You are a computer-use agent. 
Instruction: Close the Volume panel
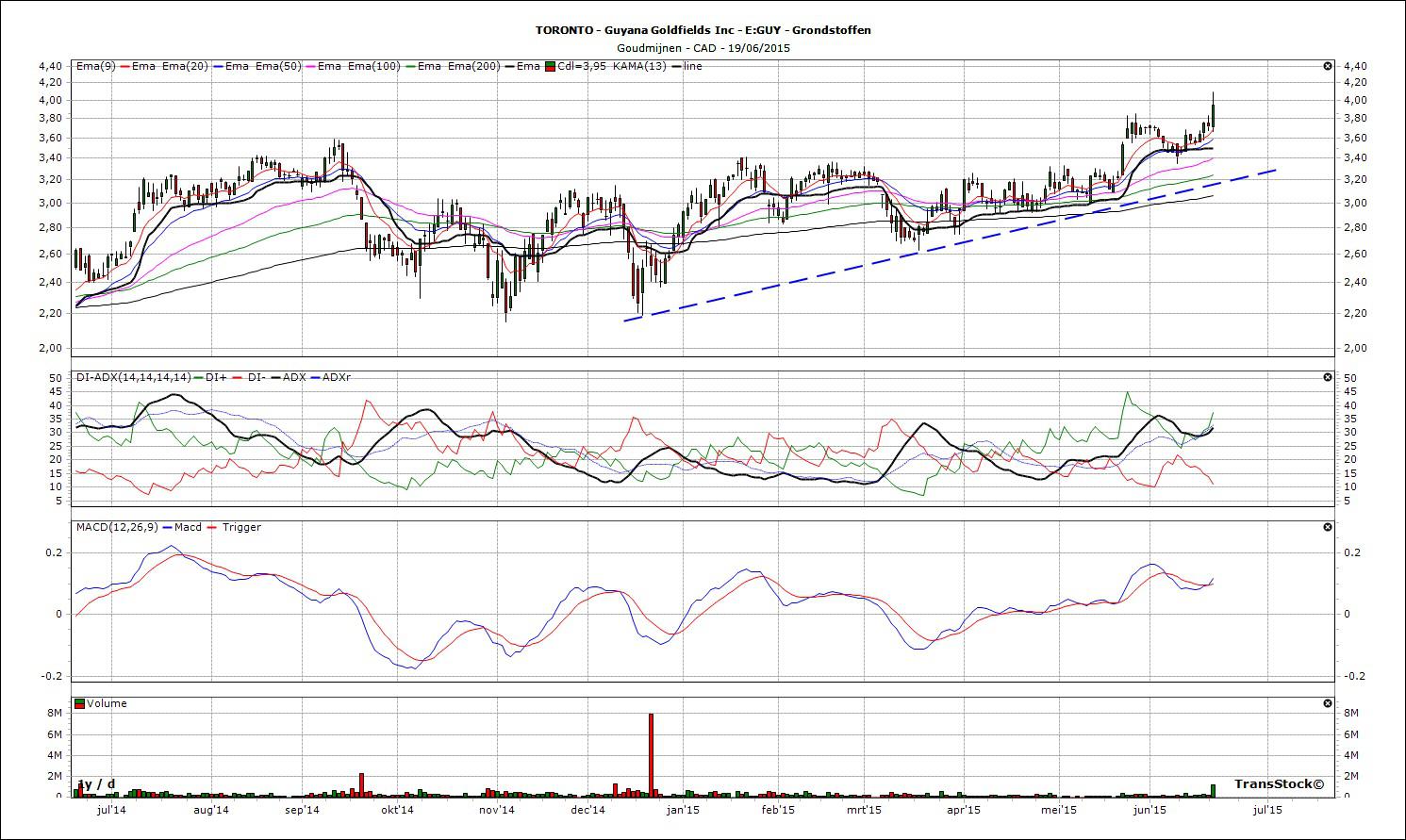[x=1328, y=703]
